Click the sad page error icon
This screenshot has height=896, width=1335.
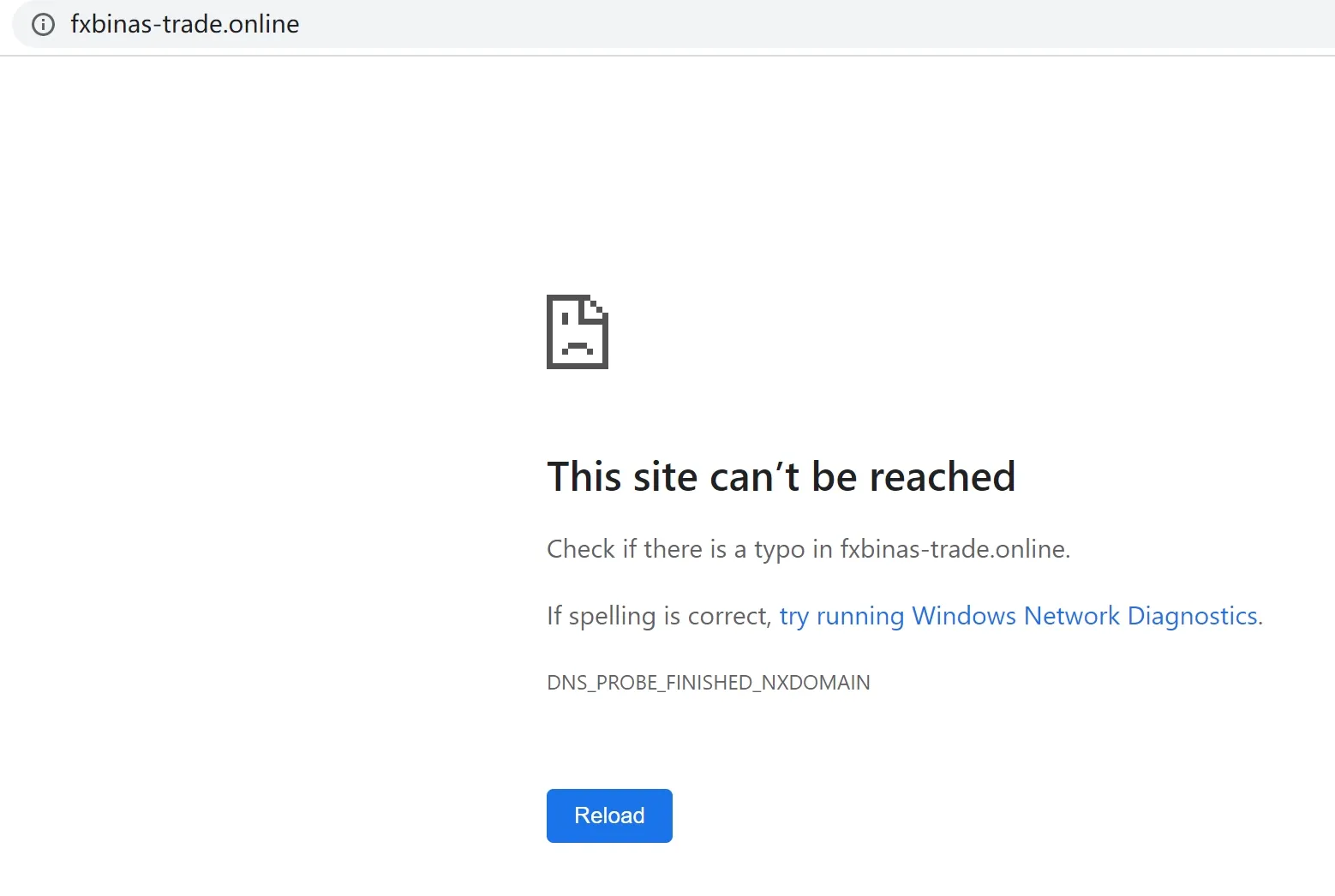578,332
